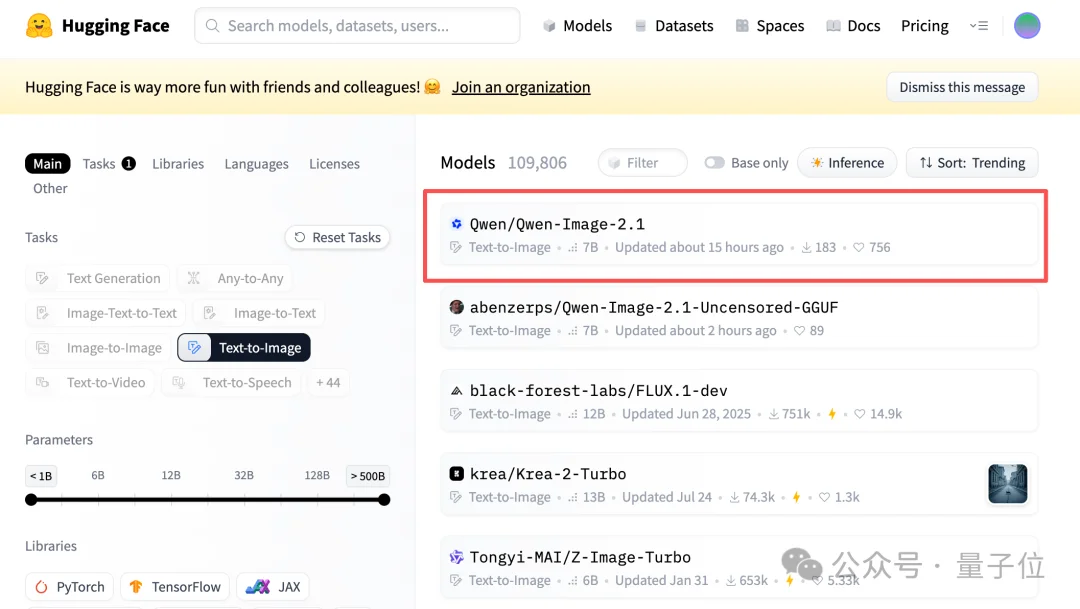Click the Reset Tasks button

coord(338,237)
